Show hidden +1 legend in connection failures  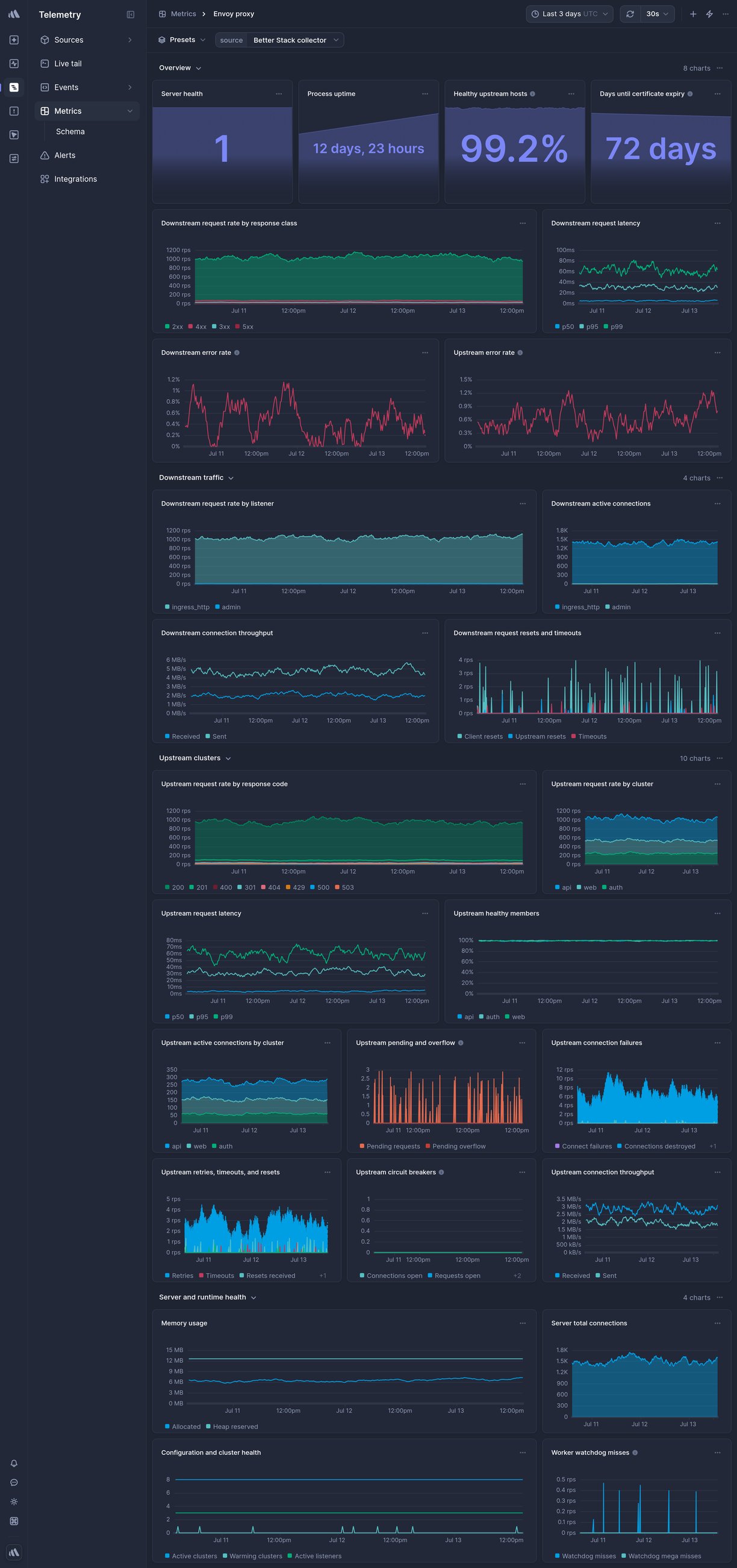tap(713, 1146)
